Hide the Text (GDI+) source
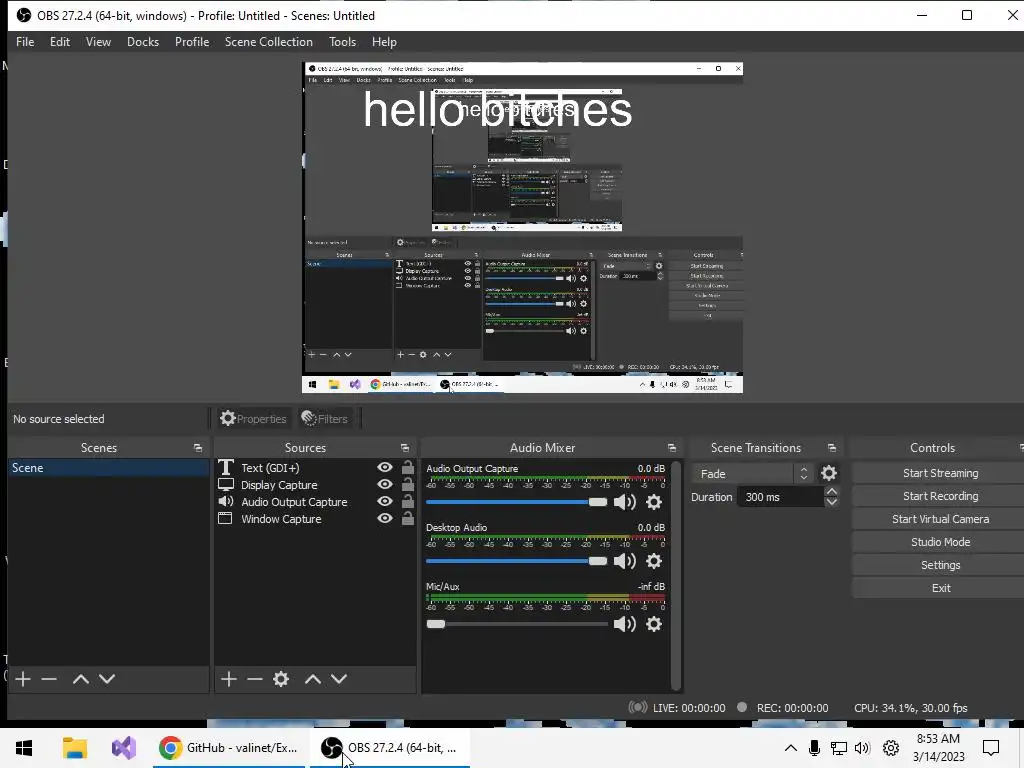1024x768 pixels. point(385,468)
